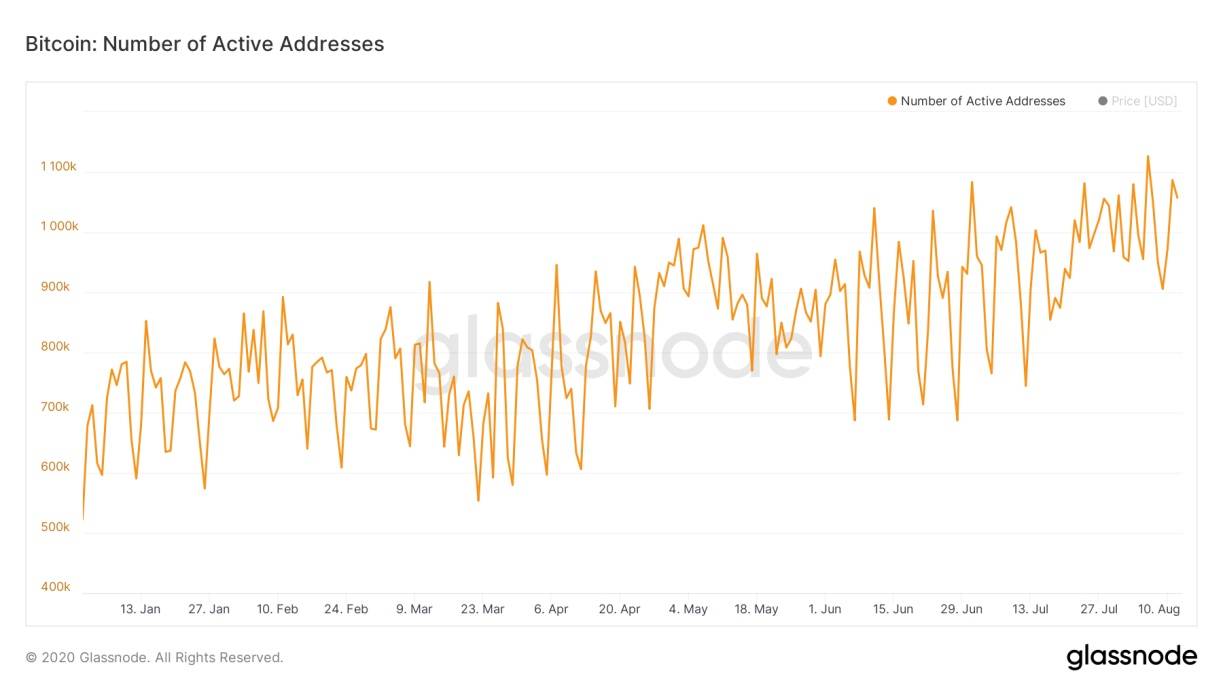Select the '6. Apr' x-axis date label
This screenshot has height=688, width=1223.
click(x=551, y=609)
